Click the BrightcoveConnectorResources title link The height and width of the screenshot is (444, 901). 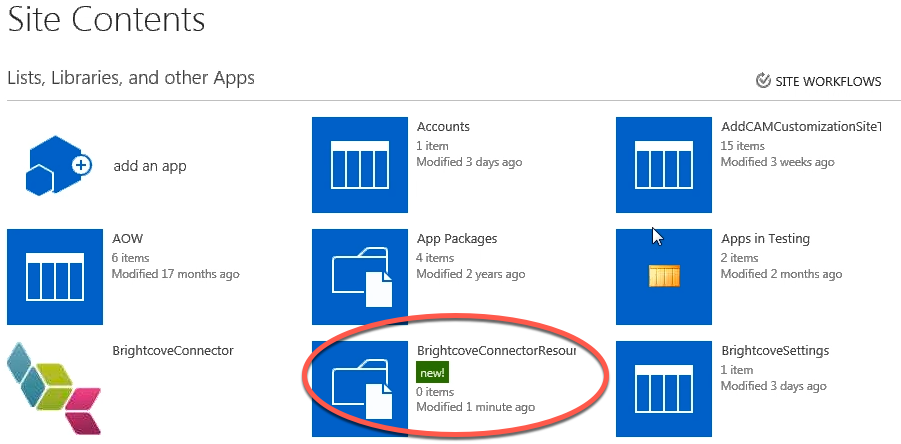point(496,351)
